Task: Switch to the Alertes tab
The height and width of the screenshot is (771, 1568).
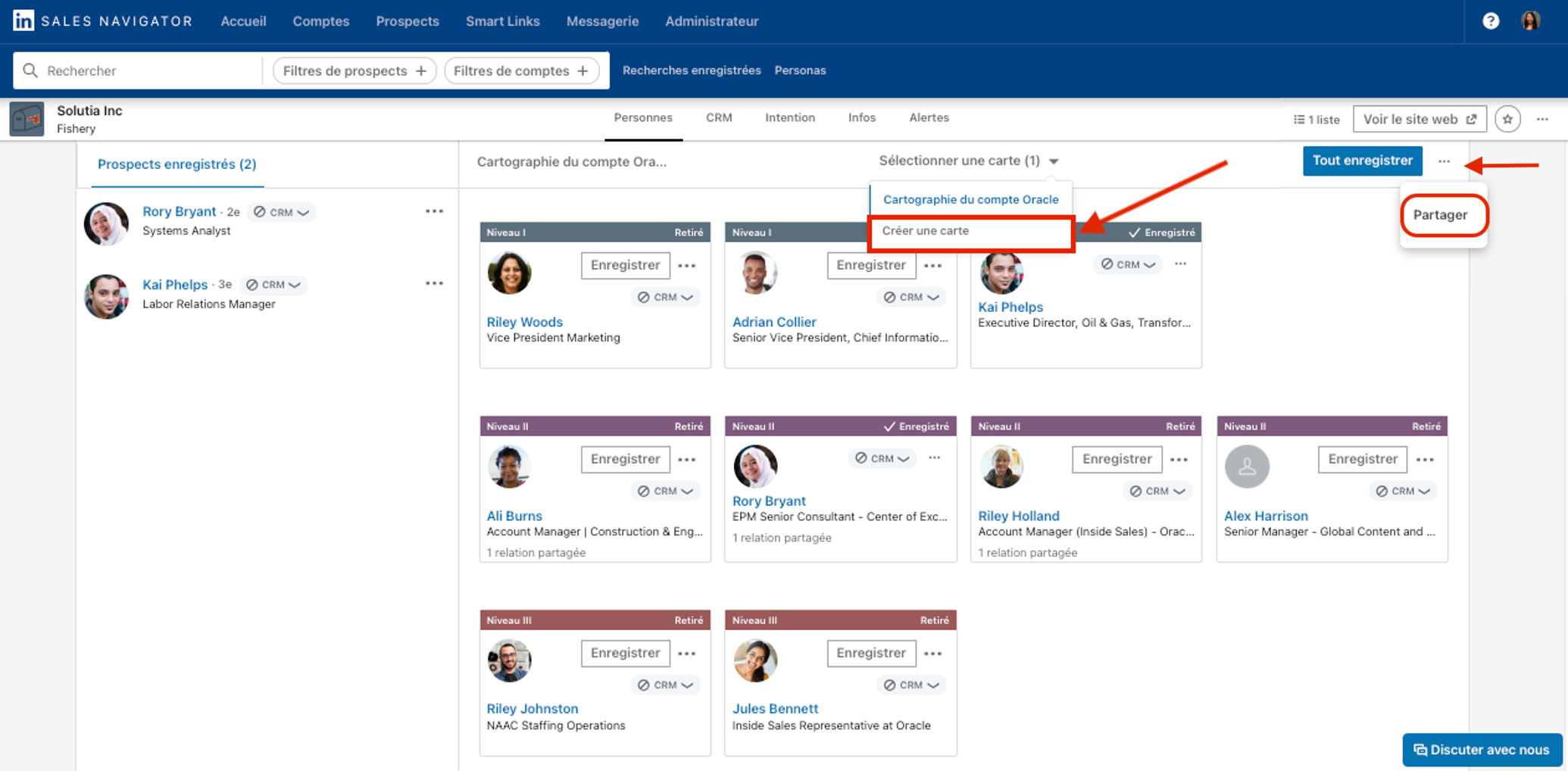Action: [929, 117]
